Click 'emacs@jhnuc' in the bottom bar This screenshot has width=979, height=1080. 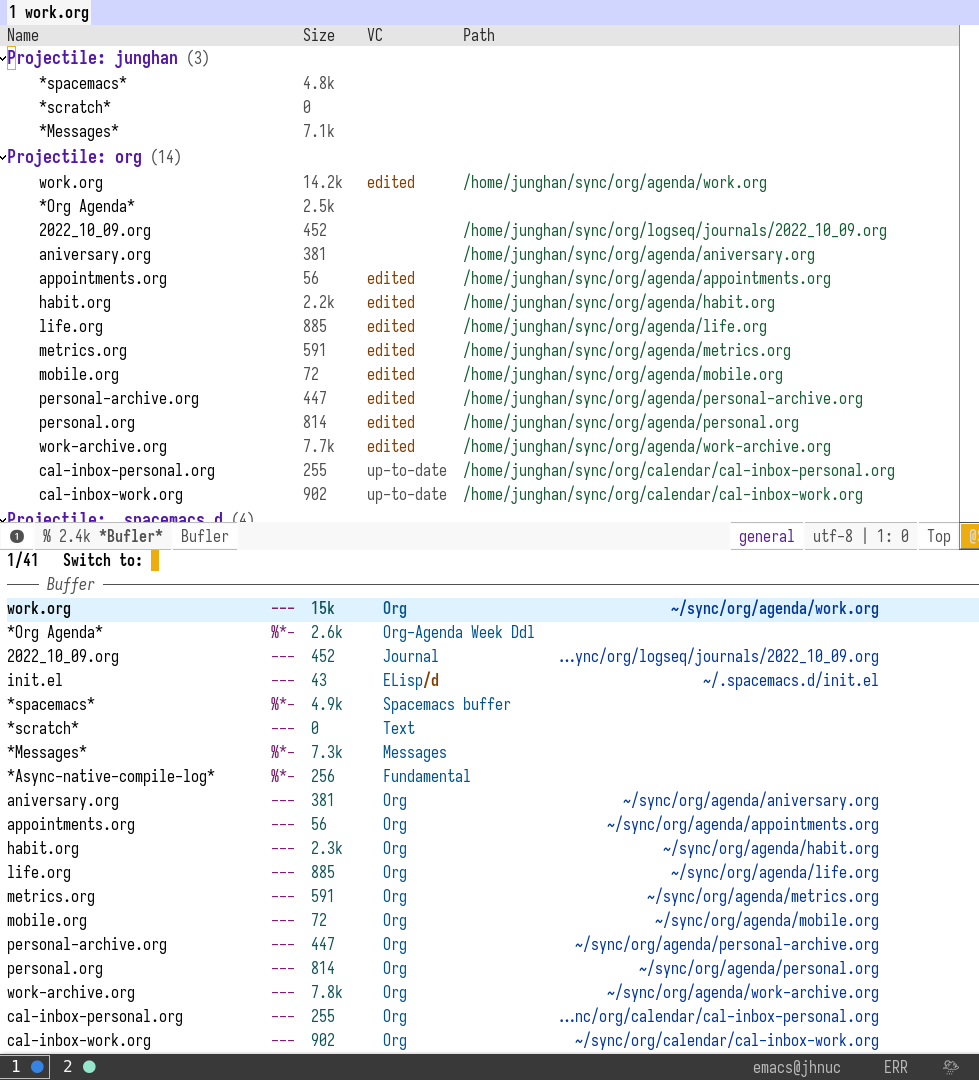(796, 1067)
